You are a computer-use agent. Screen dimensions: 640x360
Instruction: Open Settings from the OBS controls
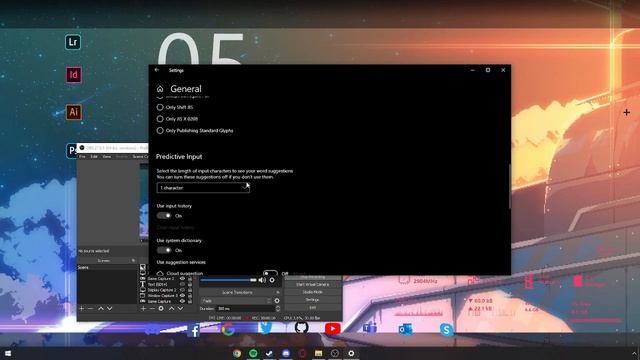[x=313, y=300]
